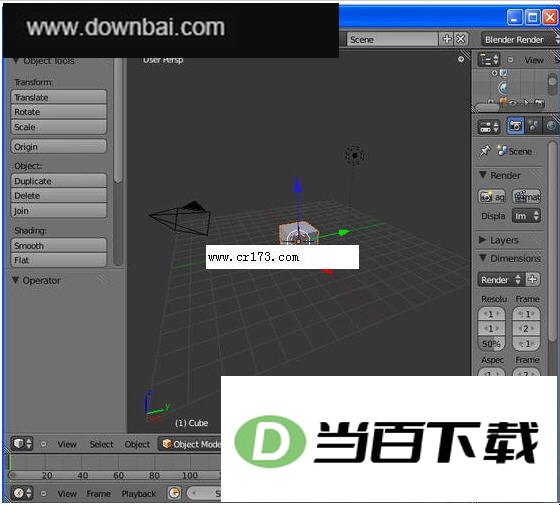
Task: Click the RenderLayers icon in outliner
Action: 503,73
